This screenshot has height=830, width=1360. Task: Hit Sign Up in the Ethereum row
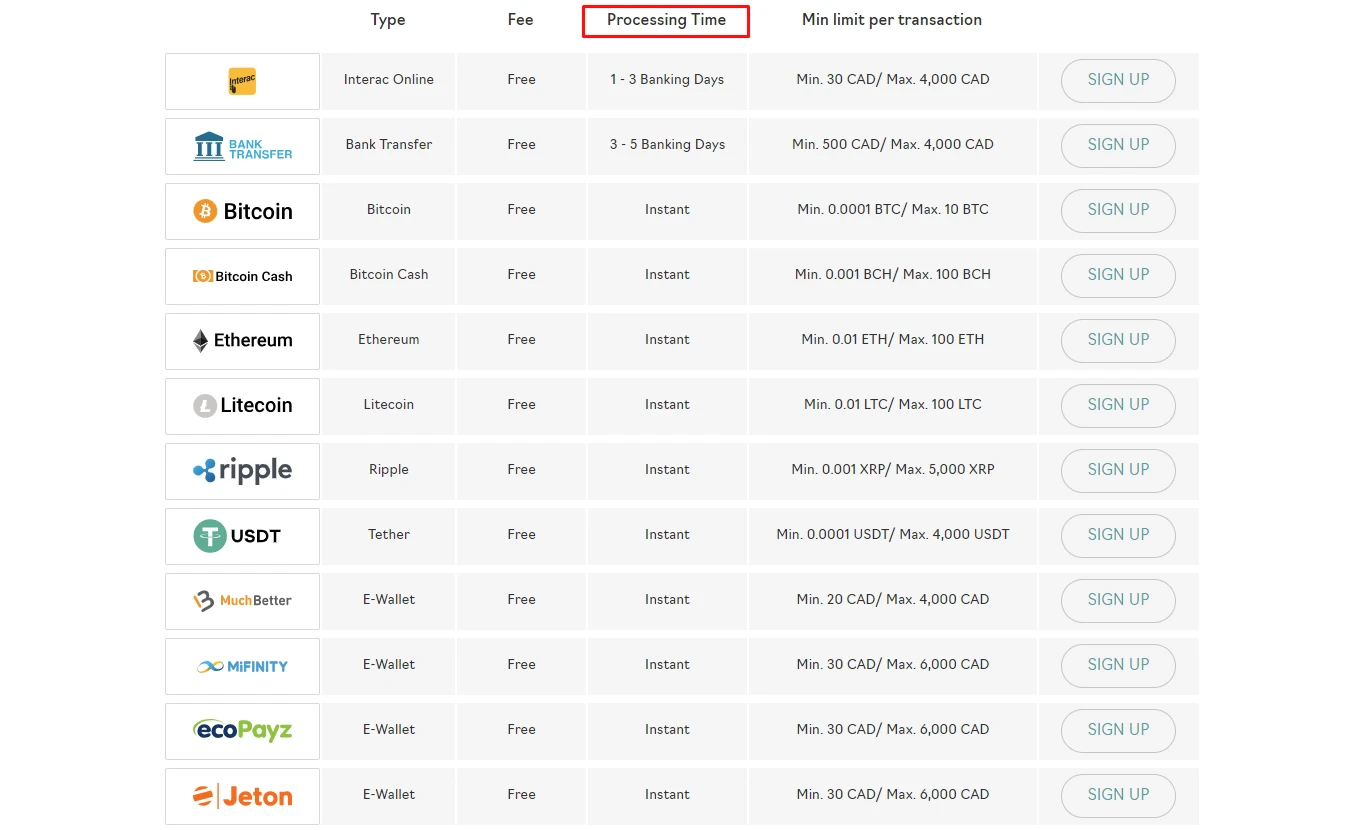(1118, 340)
